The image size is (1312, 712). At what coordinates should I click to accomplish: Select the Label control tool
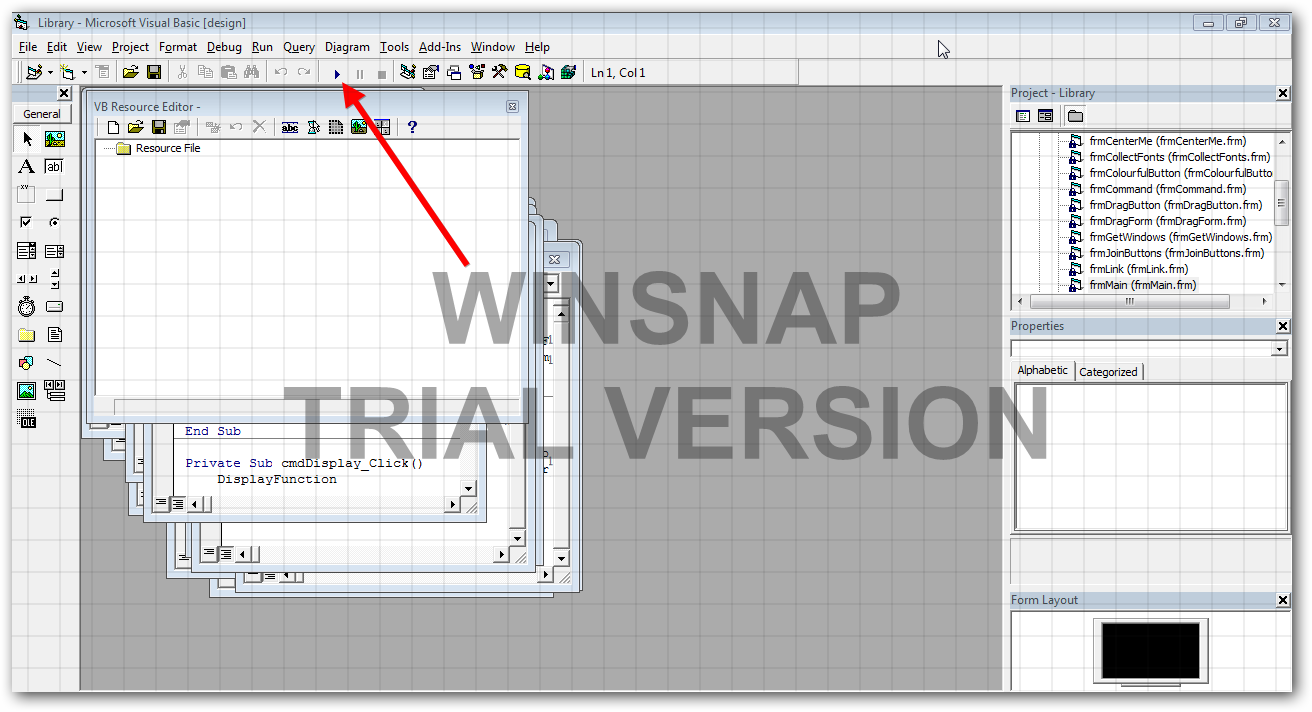coord(26,167)
